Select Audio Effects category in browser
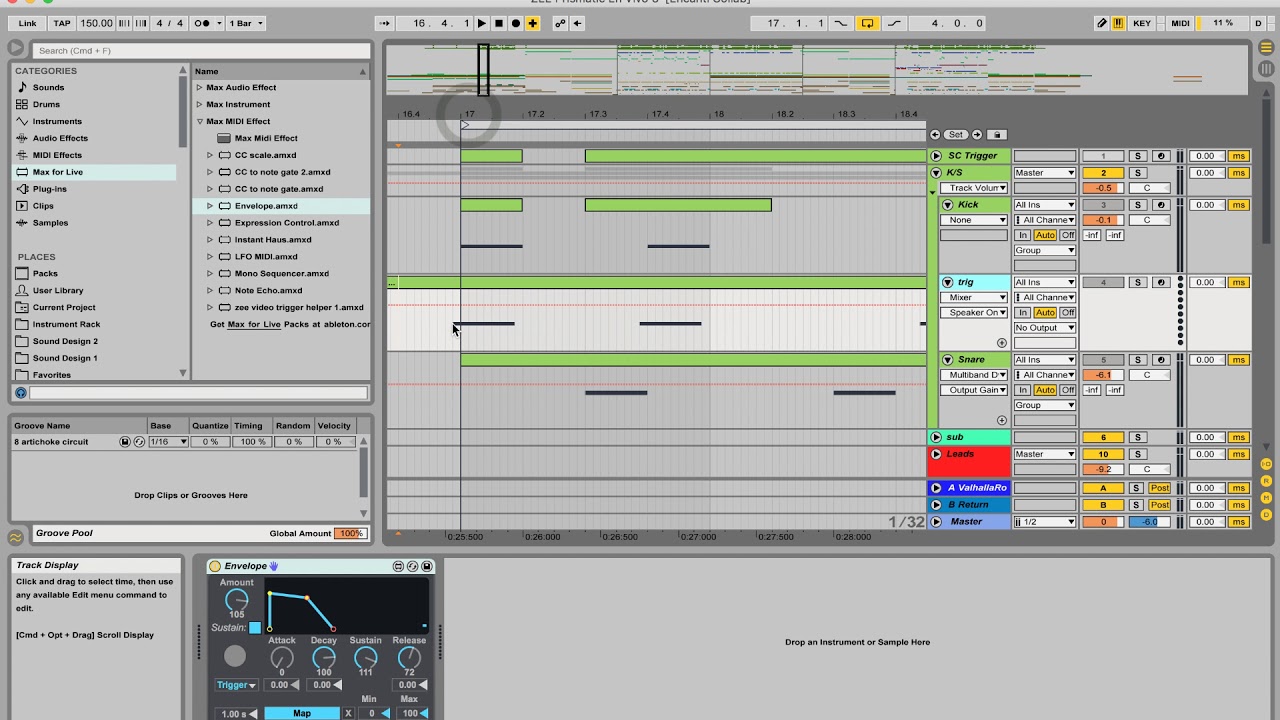 click(x=60, y=138)
